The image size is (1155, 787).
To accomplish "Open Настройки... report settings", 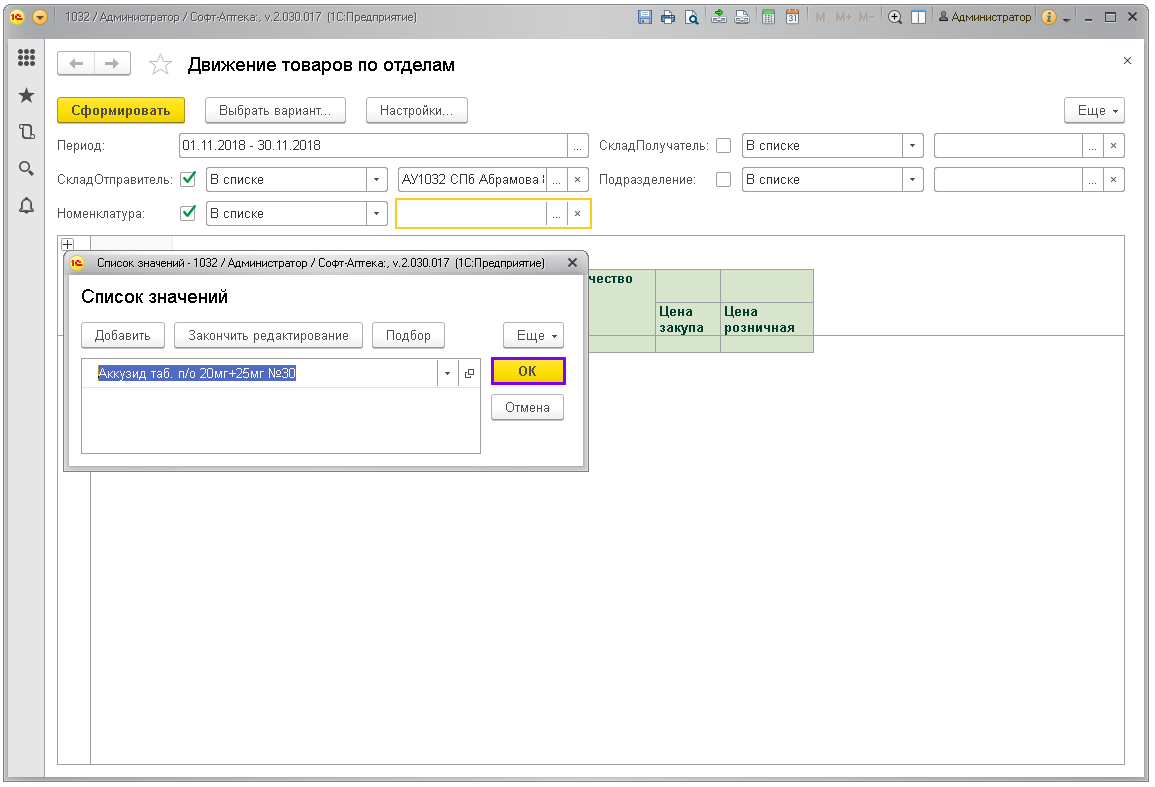I will pyautogui.click(x=416, y=111).
